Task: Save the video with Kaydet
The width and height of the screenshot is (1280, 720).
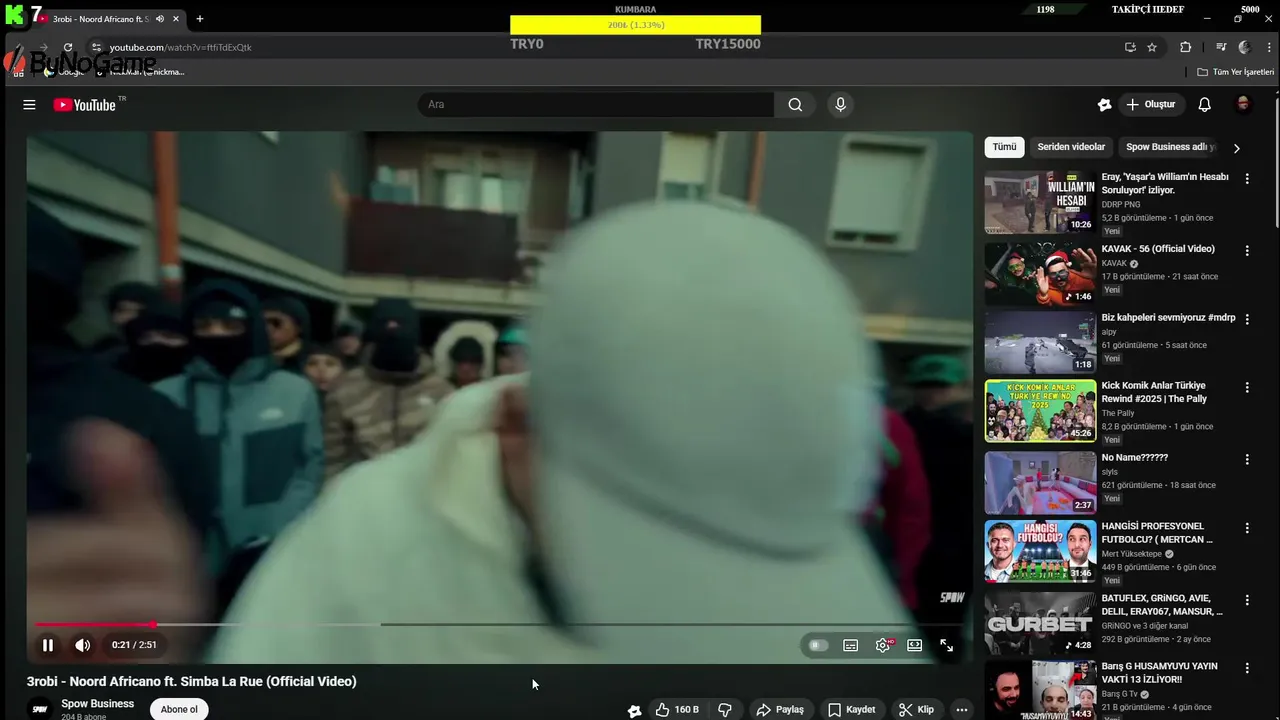Action: pos(852,709)
